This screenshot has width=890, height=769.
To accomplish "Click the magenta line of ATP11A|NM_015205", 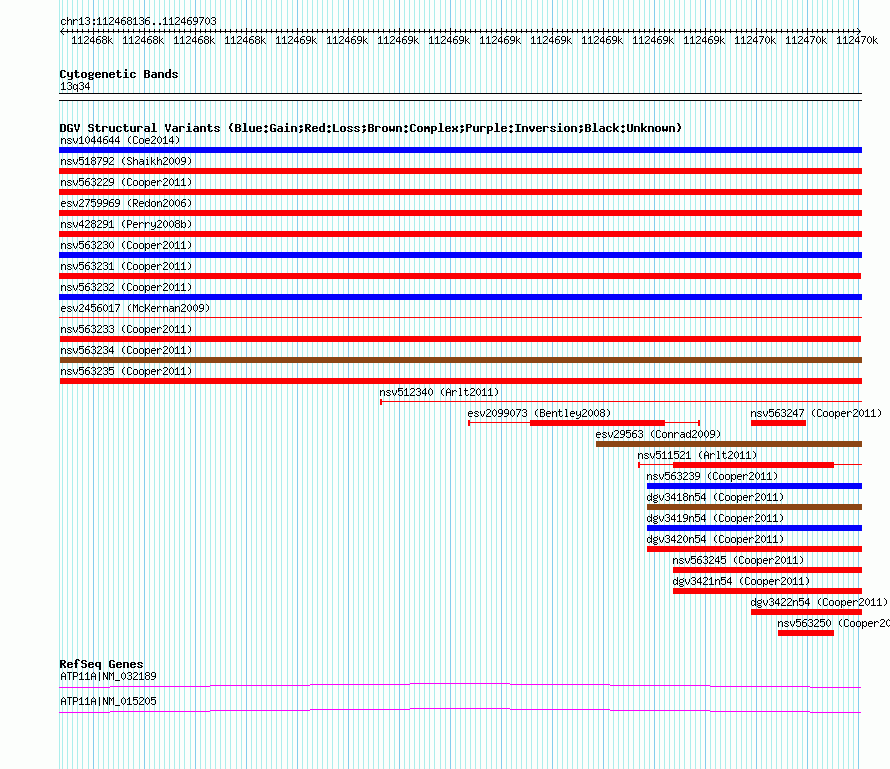I will coord(460,711).
